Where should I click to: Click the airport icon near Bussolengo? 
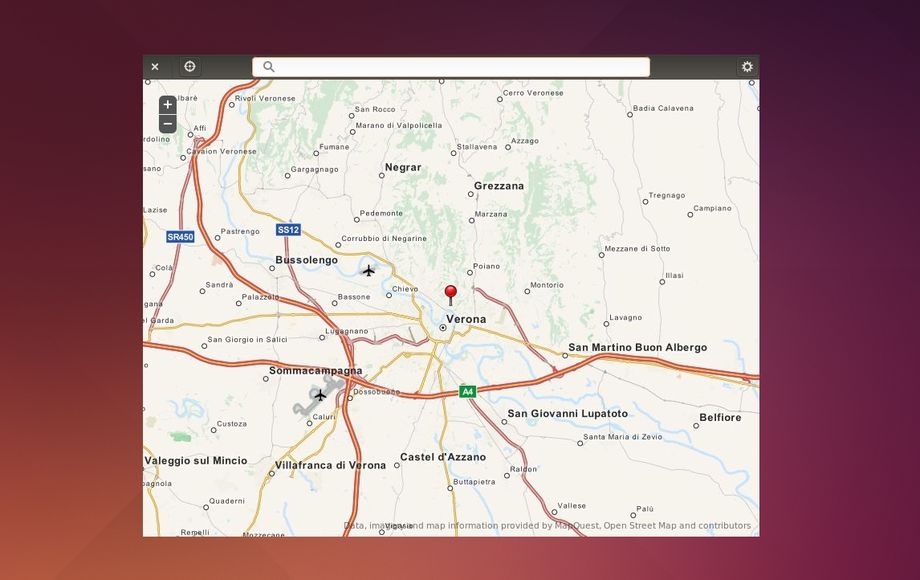click(x=368, y=270)
